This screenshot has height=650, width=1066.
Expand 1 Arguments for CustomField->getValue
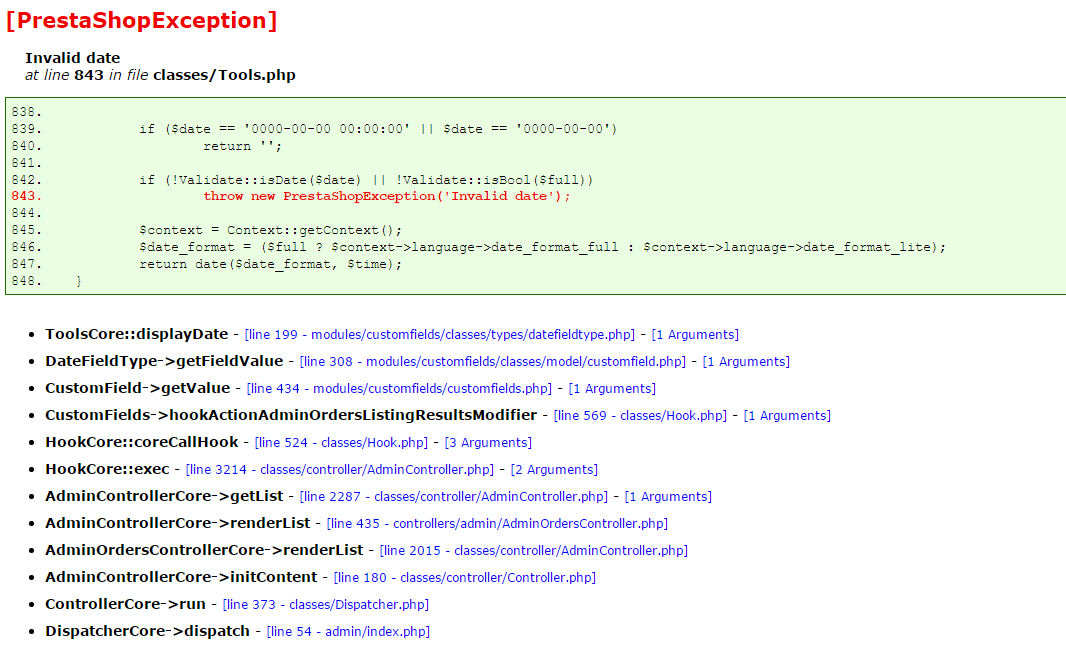(x=612, y=388)
